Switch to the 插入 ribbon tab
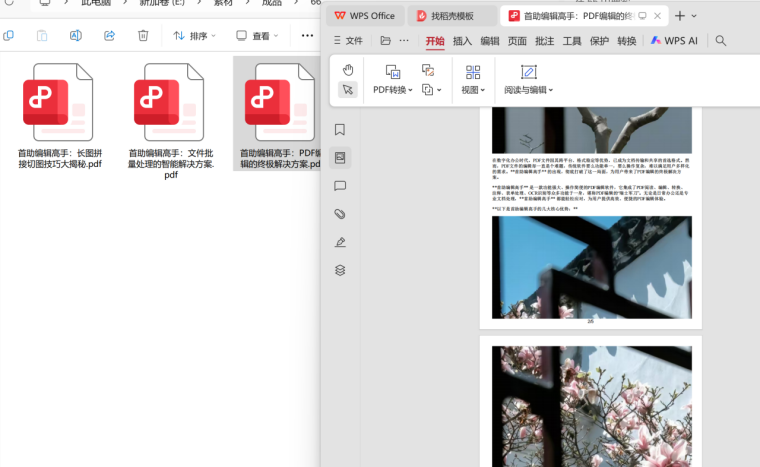This screenshot has width=760, height=467. (x=462, y=41)
